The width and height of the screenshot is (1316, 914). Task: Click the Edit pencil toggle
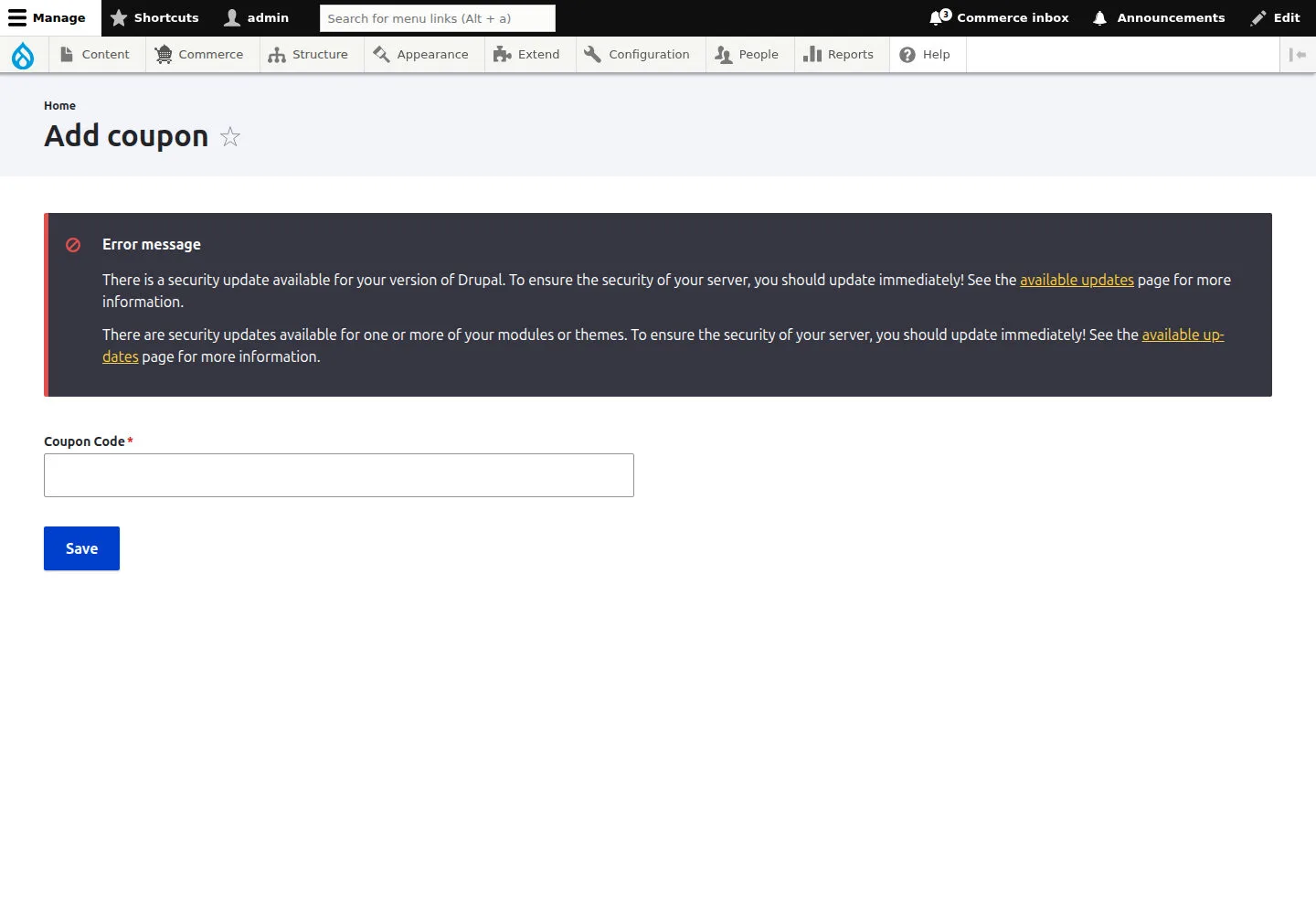click(x=1276, y=17)
